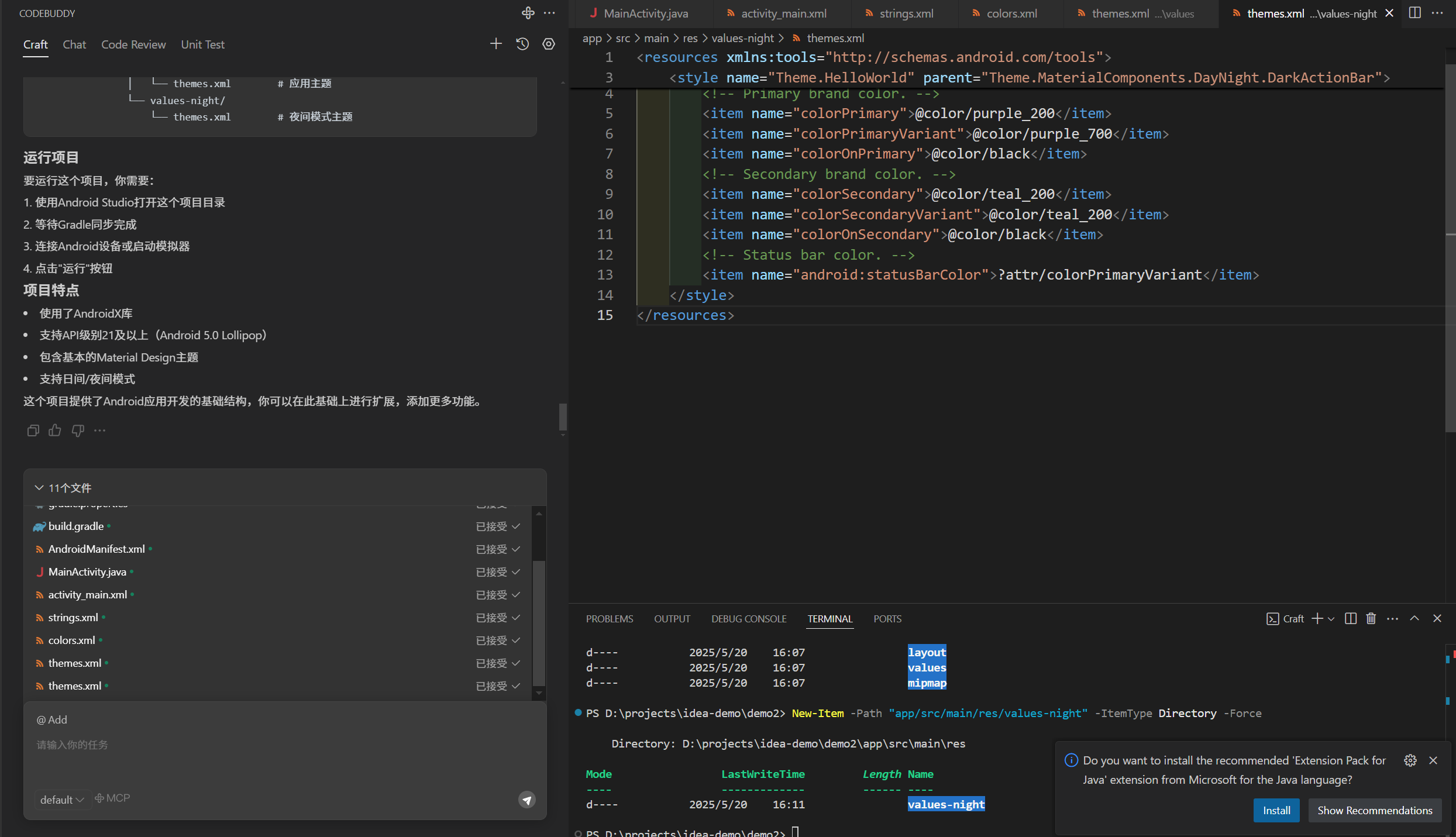Viewport: 1456px width, 837px height.
Task: Click the kill terminal trash icon
Action: tap(1371, 619)
